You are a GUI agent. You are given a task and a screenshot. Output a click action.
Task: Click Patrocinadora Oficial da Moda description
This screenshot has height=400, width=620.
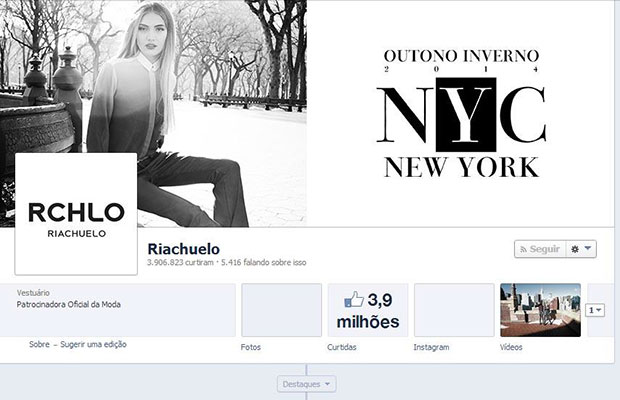coord(68,304)
